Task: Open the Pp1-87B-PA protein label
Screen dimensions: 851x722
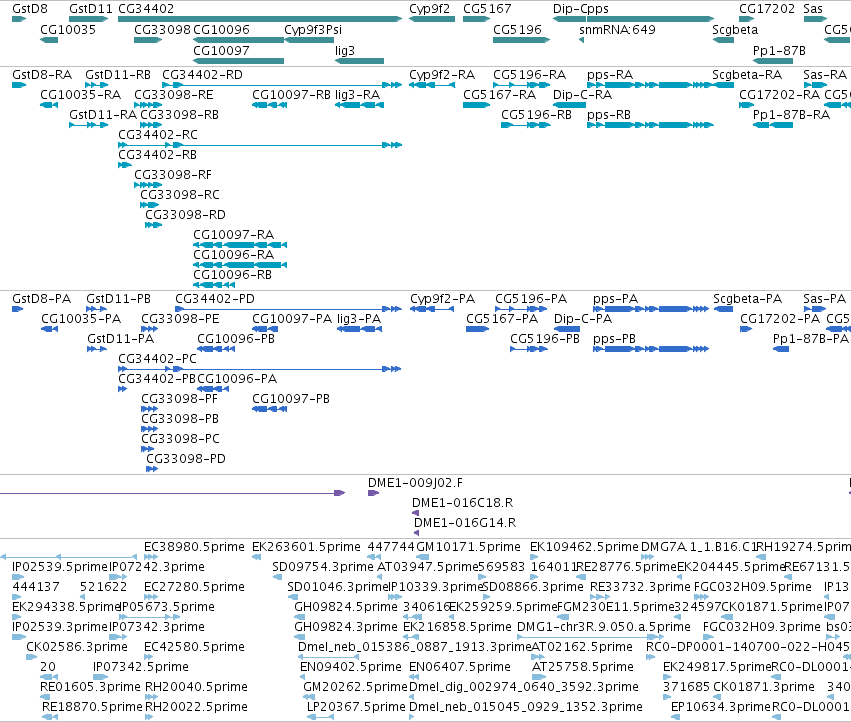Action: [810, 339]
